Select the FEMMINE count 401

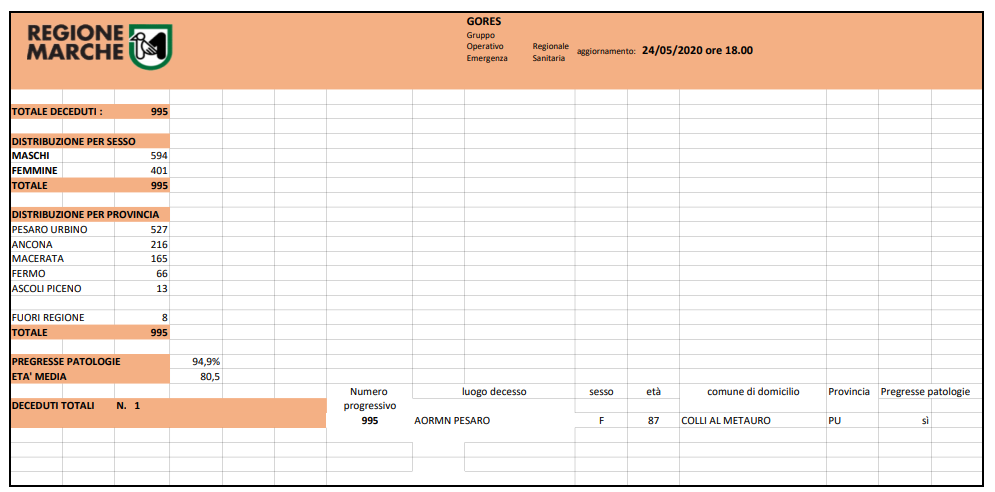click(x=159, y=171)
